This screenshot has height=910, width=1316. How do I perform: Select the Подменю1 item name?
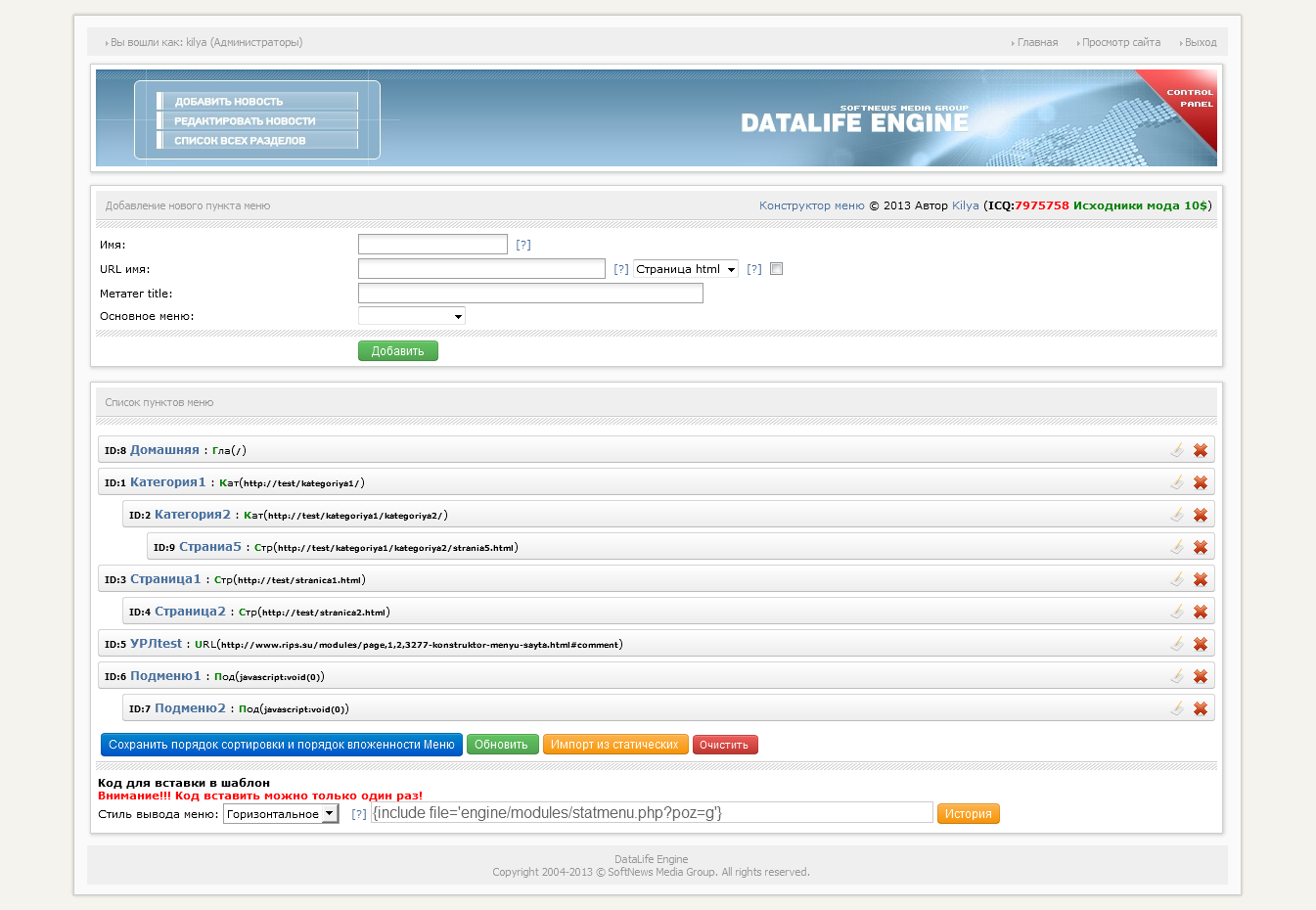pyautogui.click(x=165, y=676)
